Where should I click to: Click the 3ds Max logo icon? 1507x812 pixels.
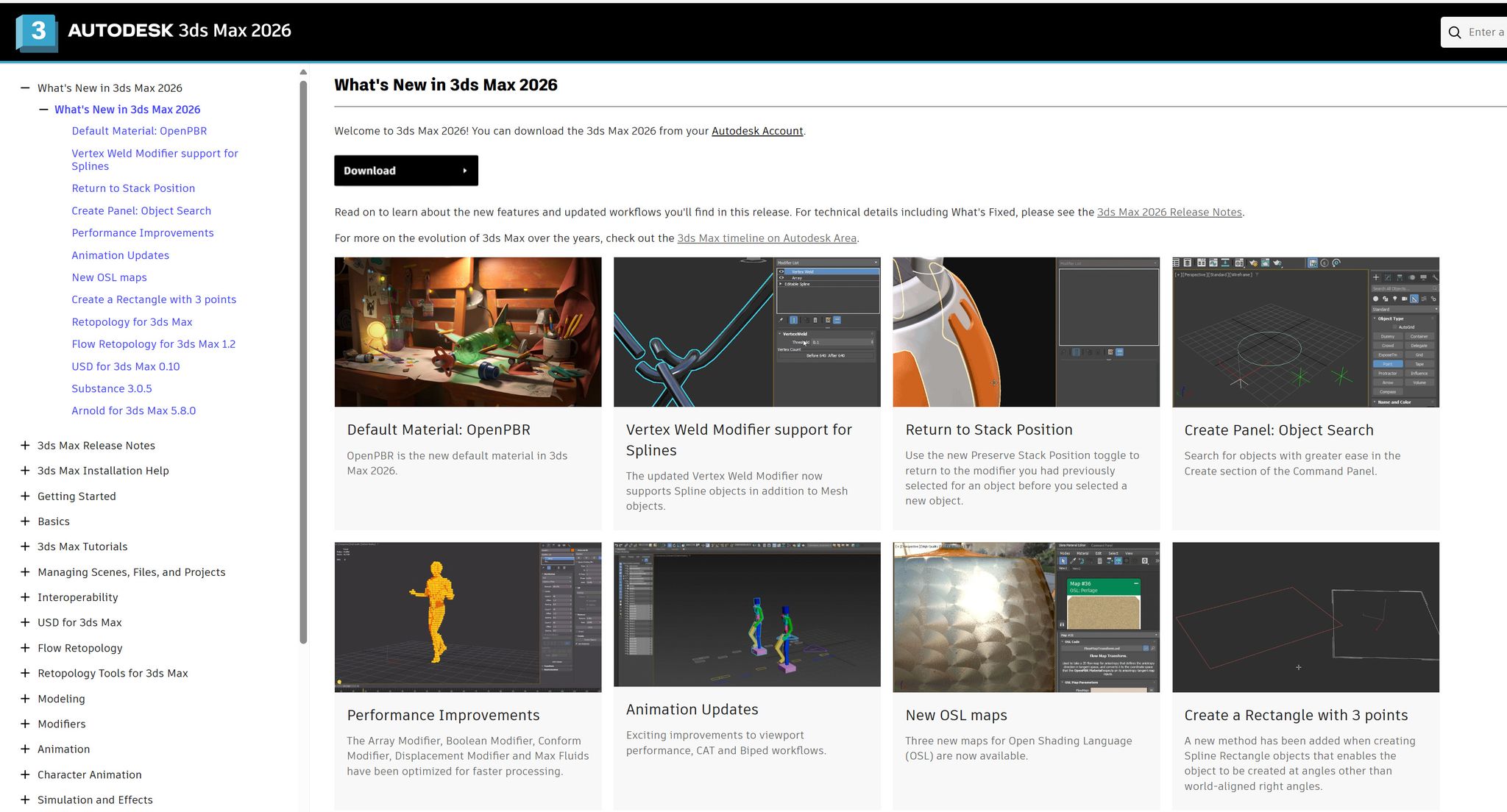click(x=37, y=32)
